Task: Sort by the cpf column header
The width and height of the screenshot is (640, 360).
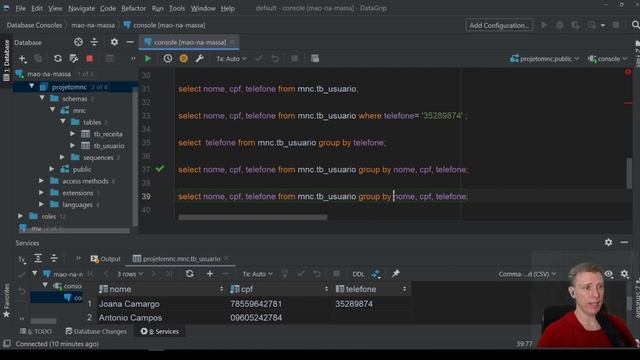Action: click(280, 289)
